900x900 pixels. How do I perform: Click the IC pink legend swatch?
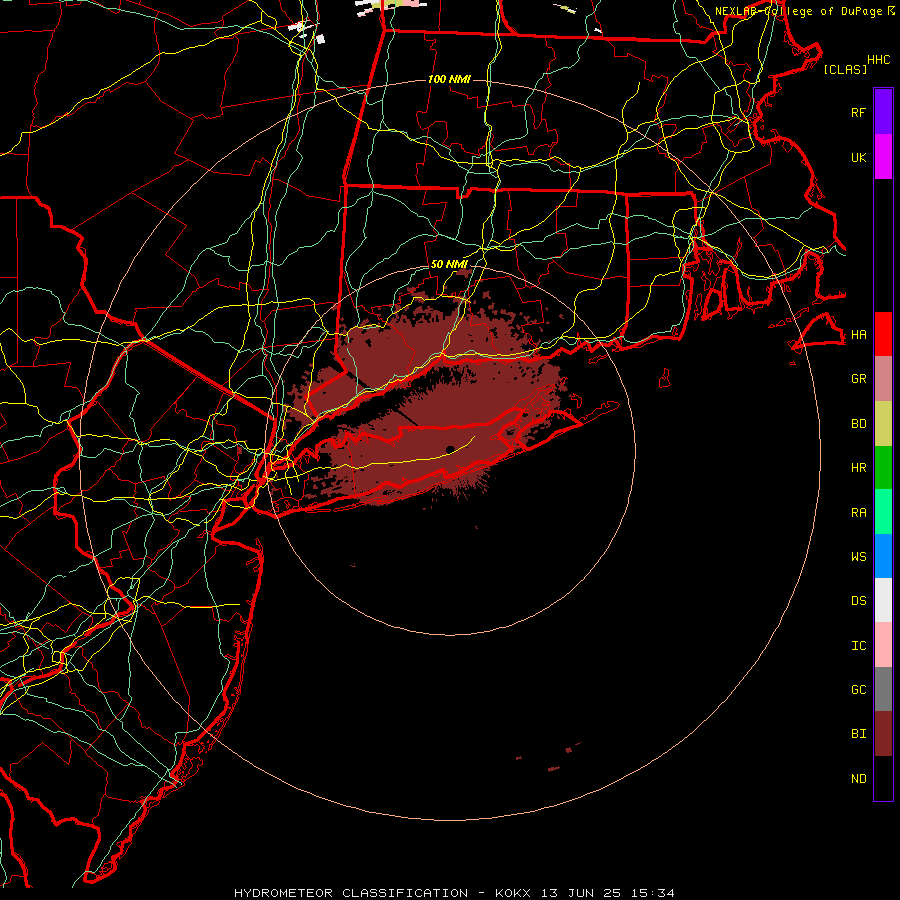[x=883, y=645]
